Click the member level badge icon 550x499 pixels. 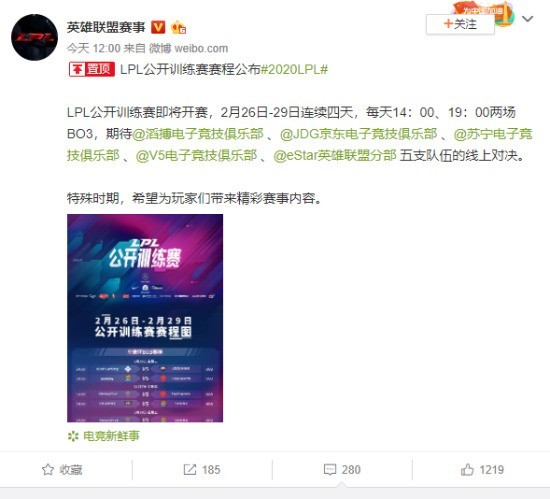coord(178,27)
